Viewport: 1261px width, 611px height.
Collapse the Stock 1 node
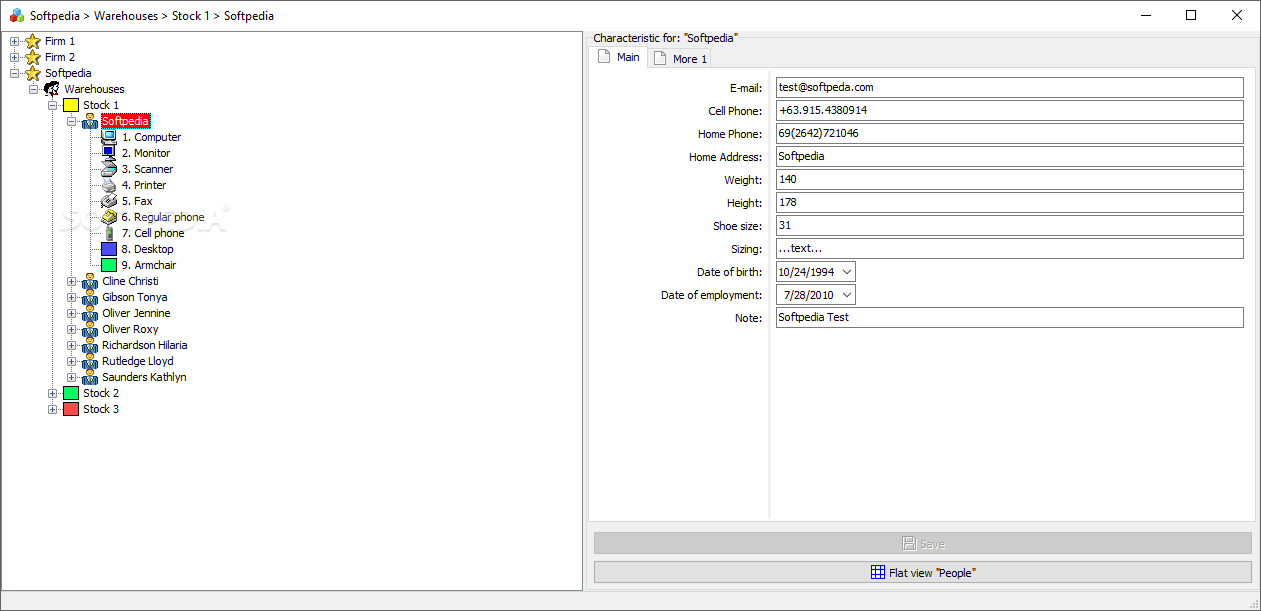52,105
